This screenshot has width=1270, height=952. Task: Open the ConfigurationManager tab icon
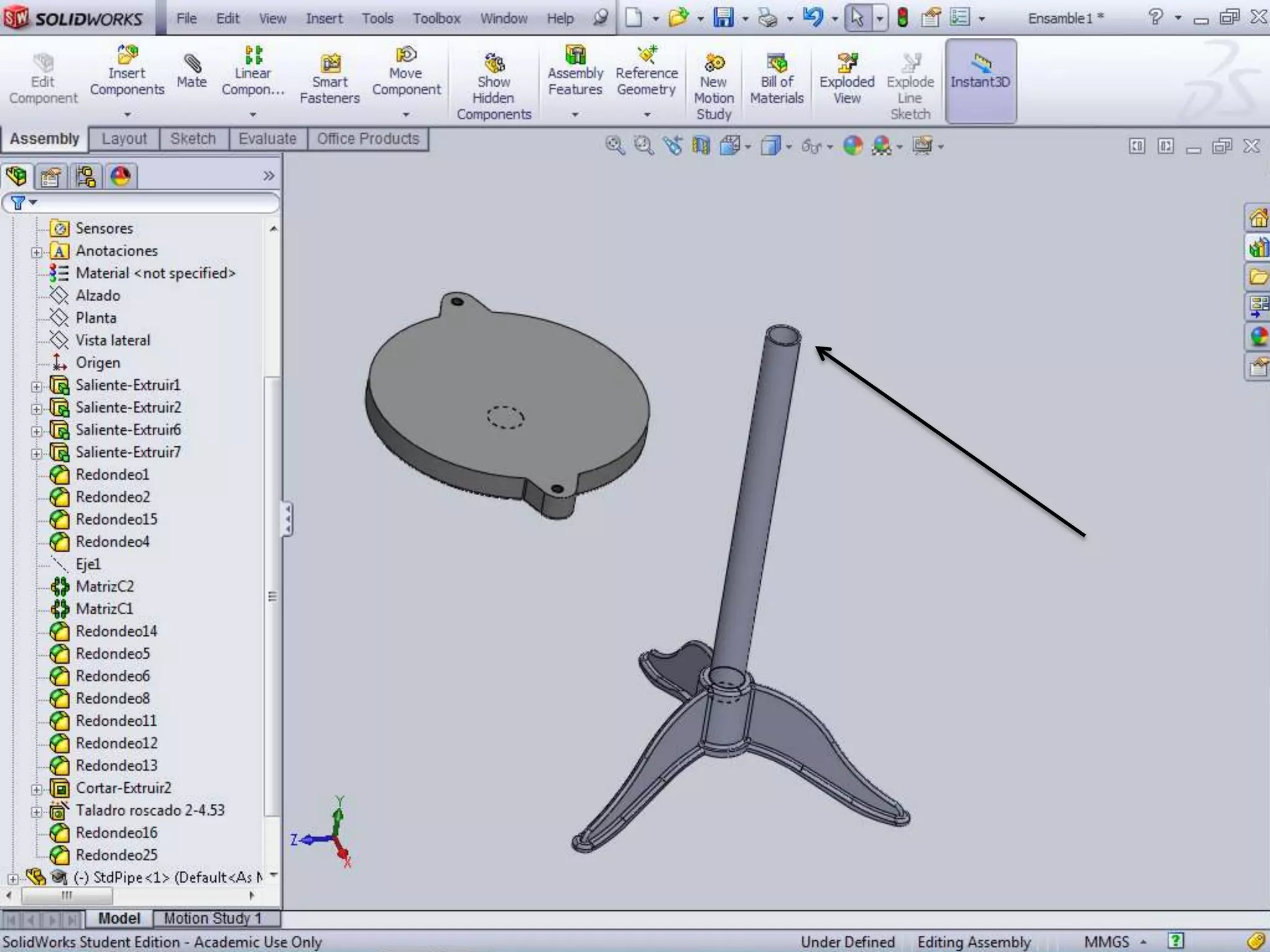point(86,177)
